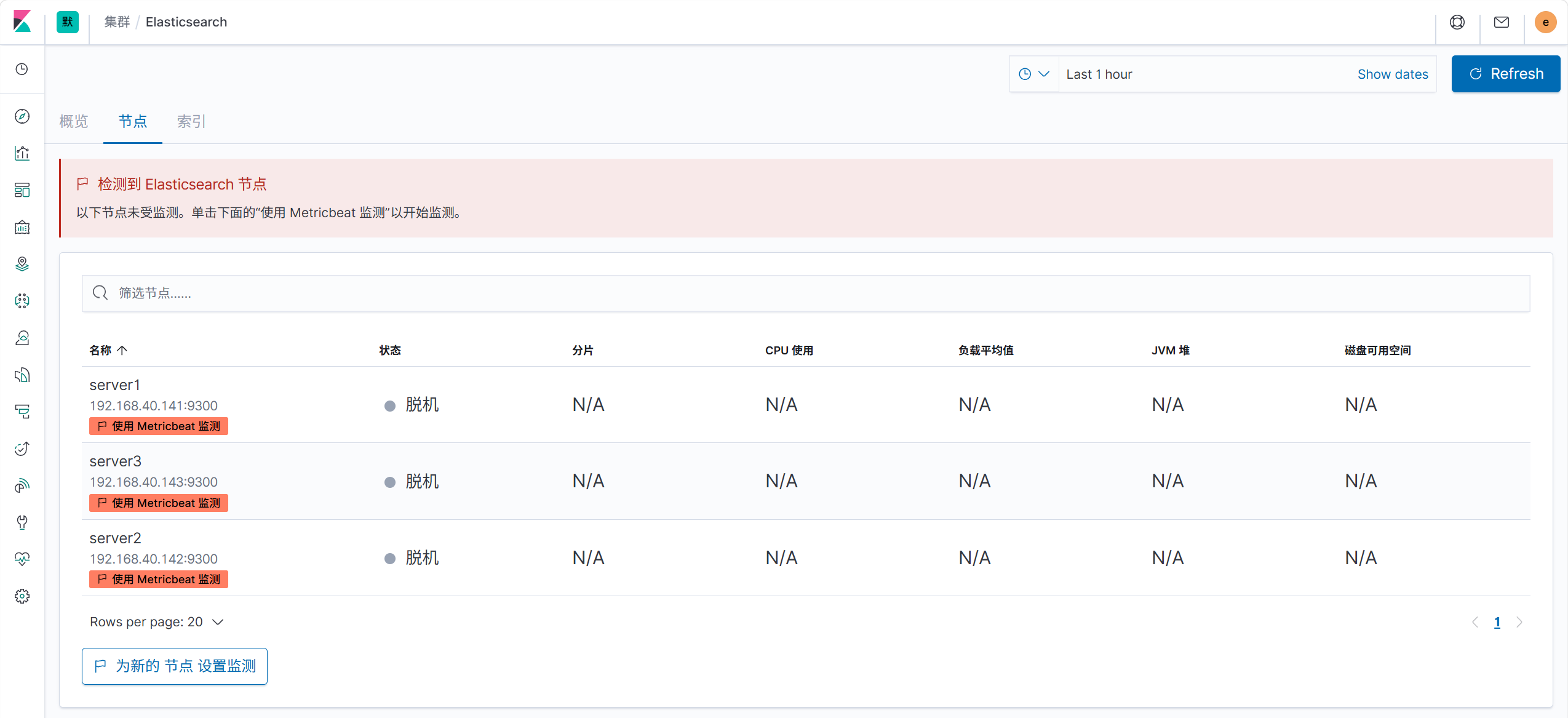The image size is (1568, 718).
Task: Open Visualize from the sidebar chart icon
Action: [x=22, y=153]
